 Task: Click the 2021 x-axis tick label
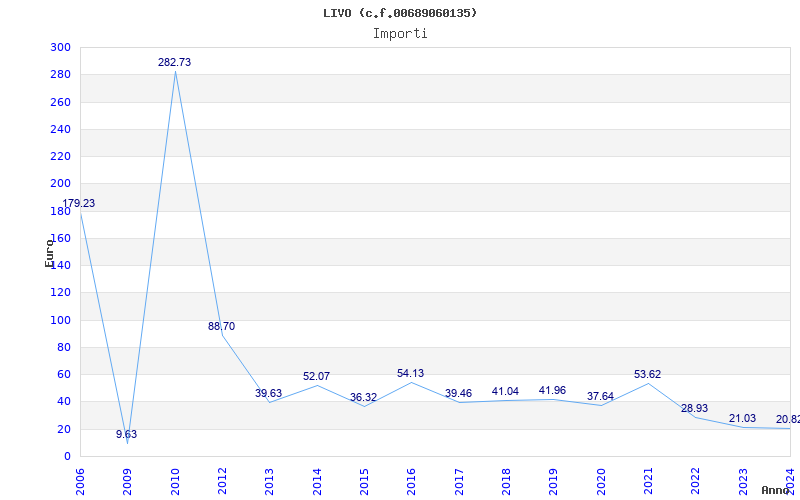pos(648,482)
